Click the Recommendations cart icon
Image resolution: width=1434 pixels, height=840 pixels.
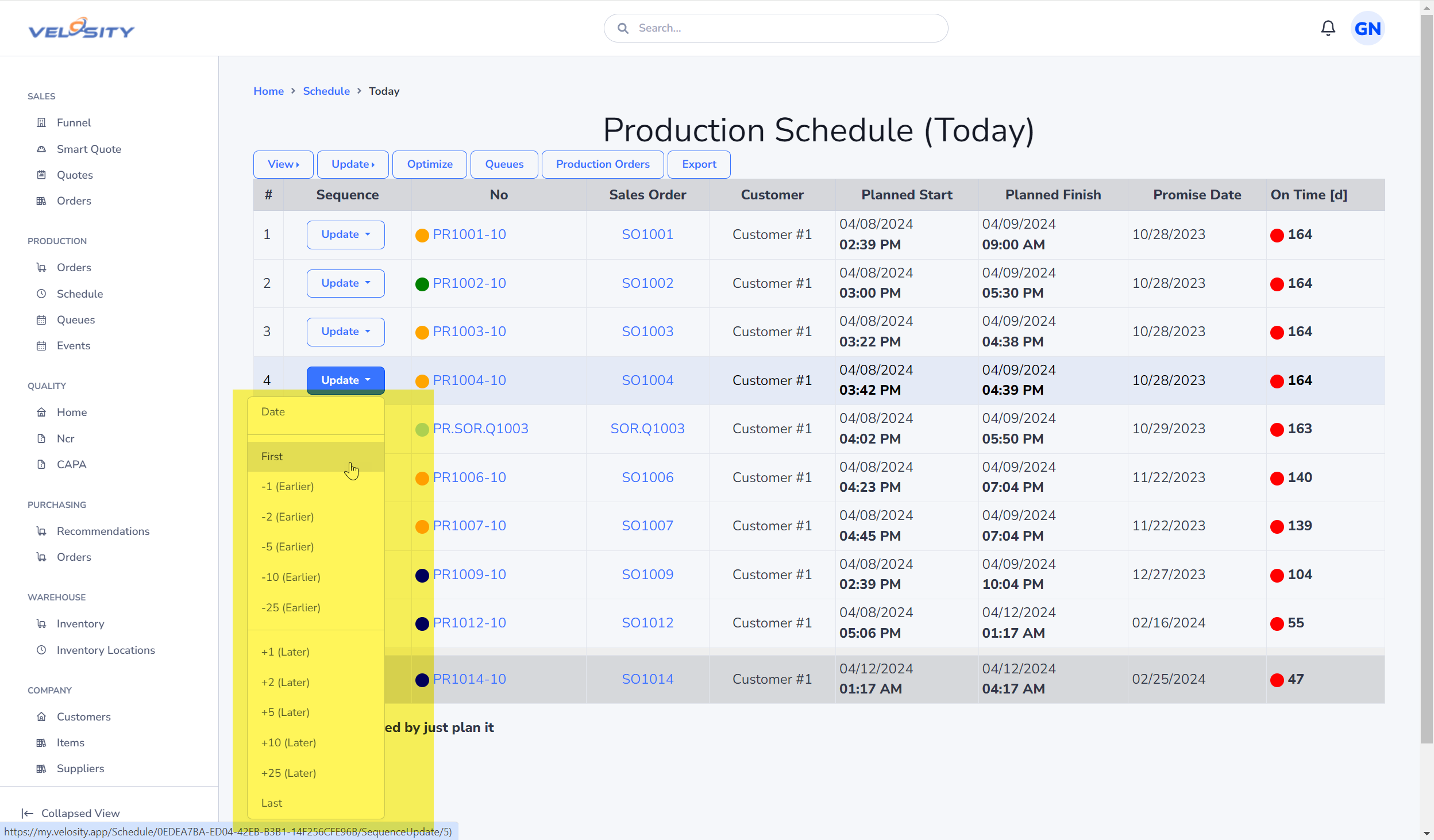(x=41, y=531)
